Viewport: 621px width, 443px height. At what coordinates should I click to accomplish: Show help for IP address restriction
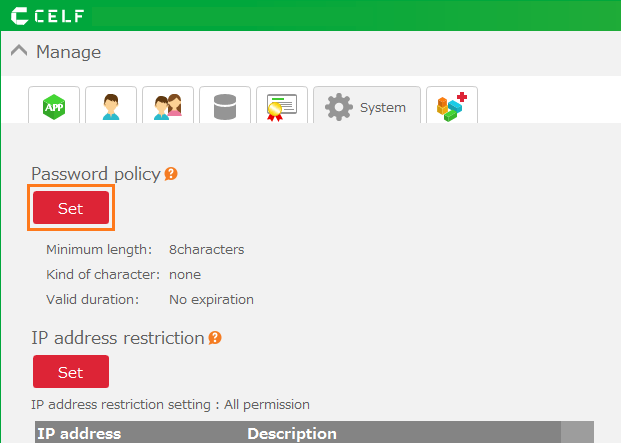(x=215, y=338)
